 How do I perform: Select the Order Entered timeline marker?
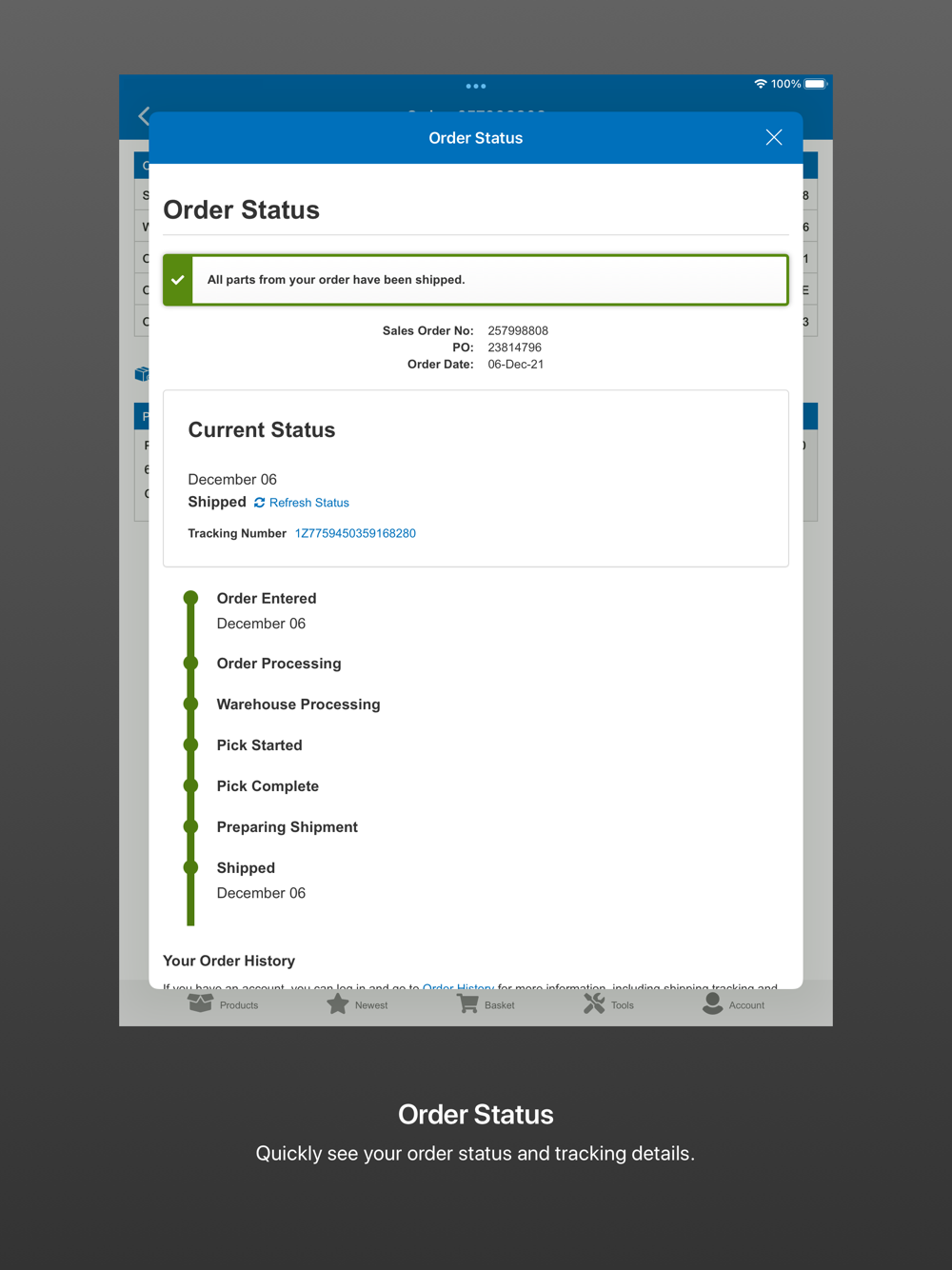(190, 598)
